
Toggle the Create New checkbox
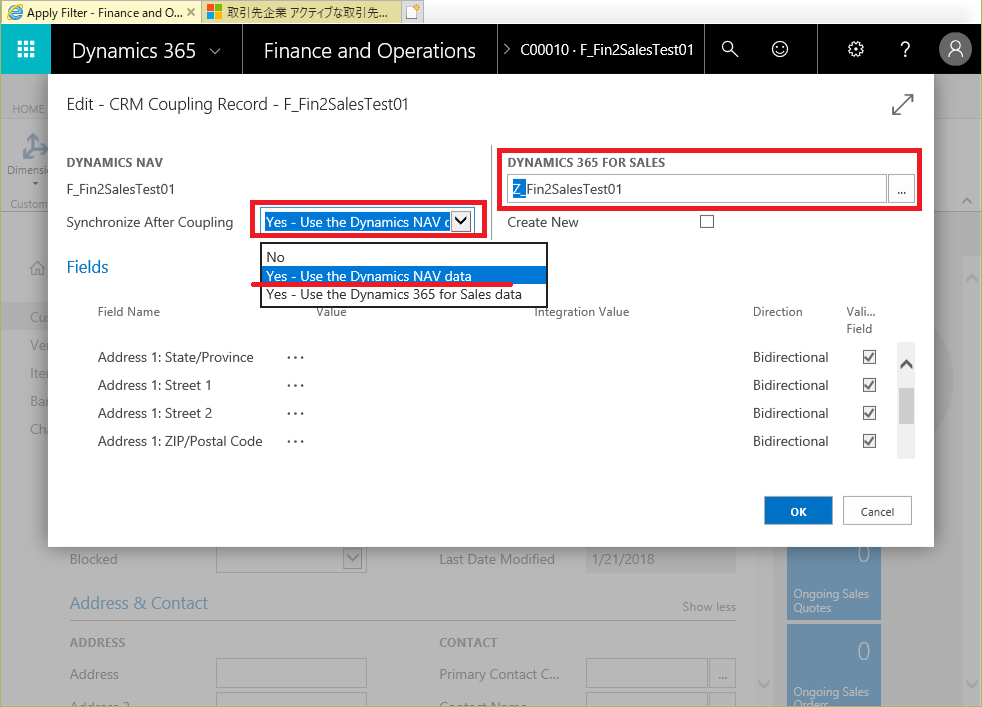click(707, 222)
